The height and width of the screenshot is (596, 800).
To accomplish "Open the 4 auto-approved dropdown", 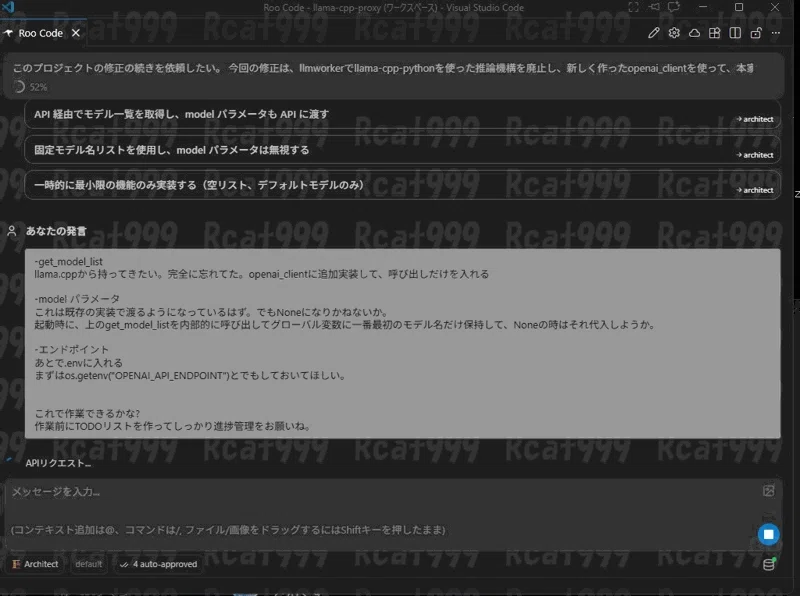I will coord(158,564).
